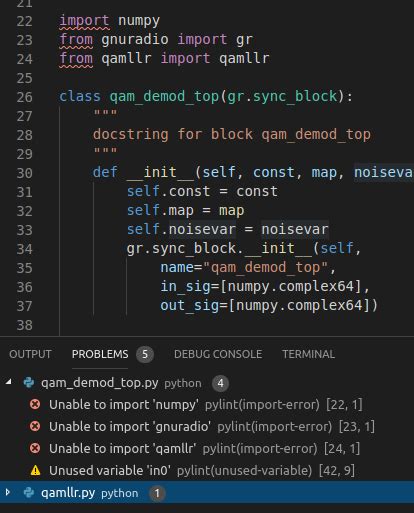This screenshot has width=414, height=513.
Task: Open problem "Unable to import 'numpy'"
Action: [124, 404]
